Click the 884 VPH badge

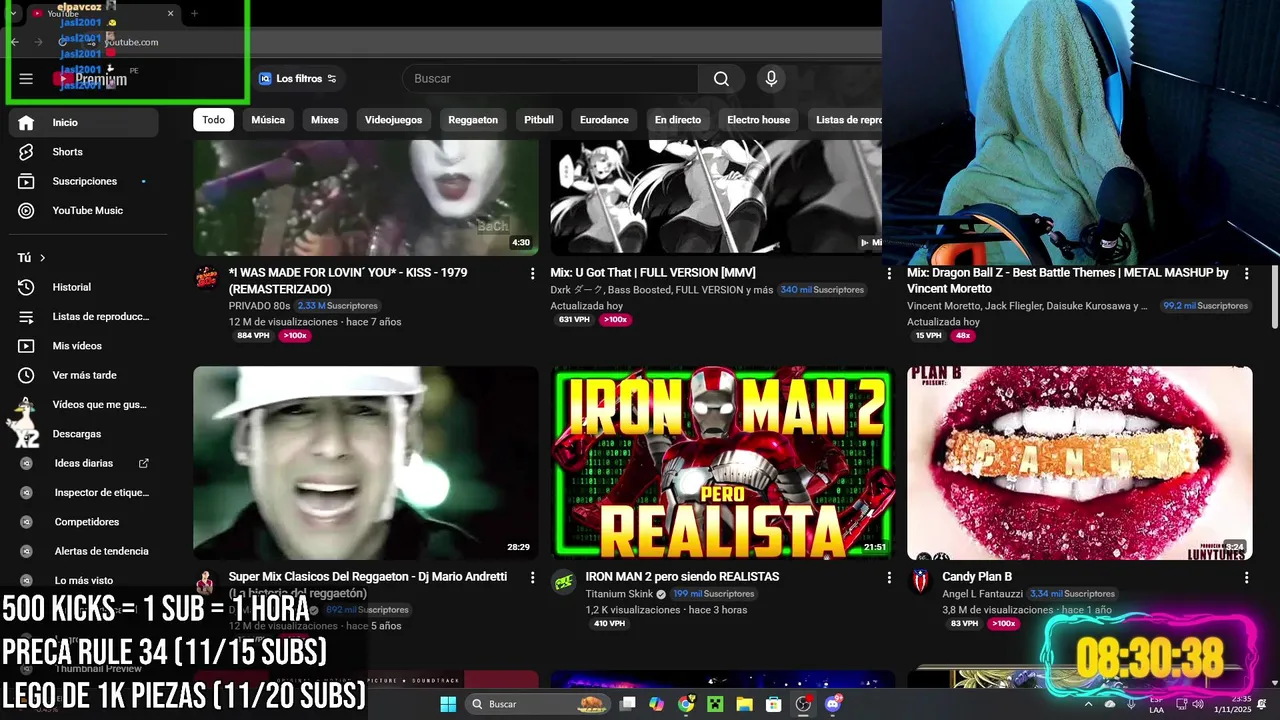pyautogui.click(x=253, y=336)
